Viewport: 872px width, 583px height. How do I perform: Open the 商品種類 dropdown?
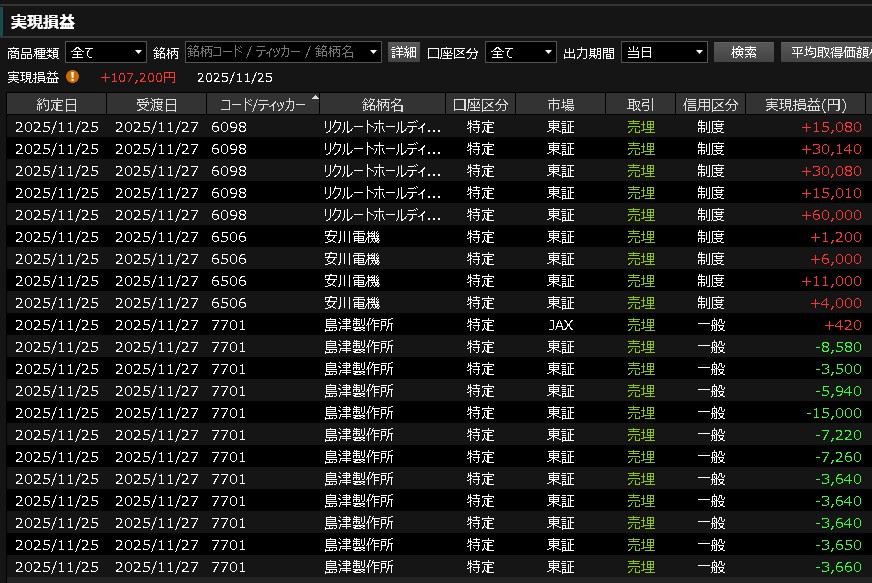(x=105, y=52)
